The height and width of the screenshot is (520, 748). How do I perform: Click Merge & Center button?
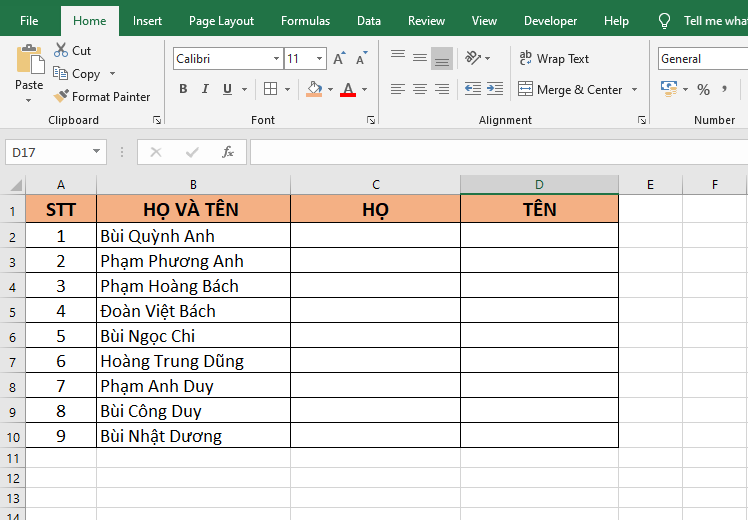click(x=570, y=89)
